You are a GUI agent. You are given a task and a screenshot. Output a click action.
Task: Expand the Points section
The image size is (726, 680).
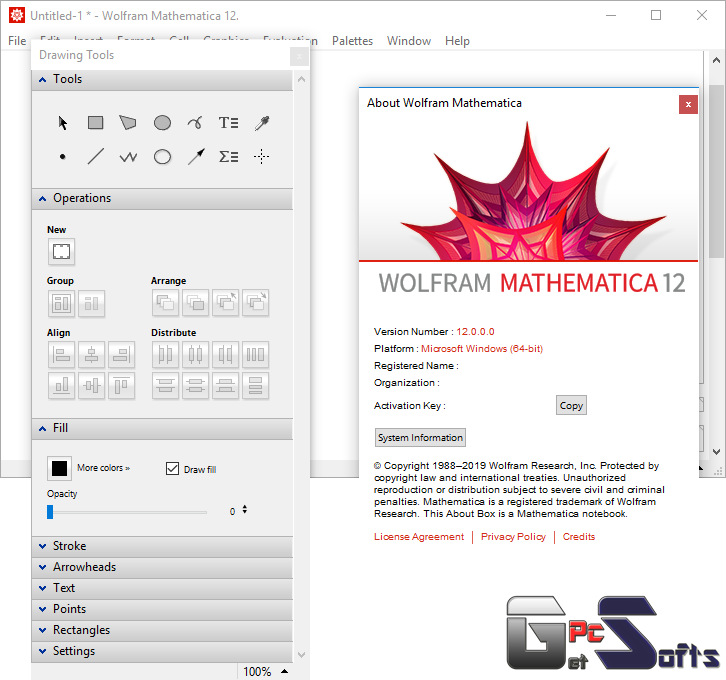[162, 609]
